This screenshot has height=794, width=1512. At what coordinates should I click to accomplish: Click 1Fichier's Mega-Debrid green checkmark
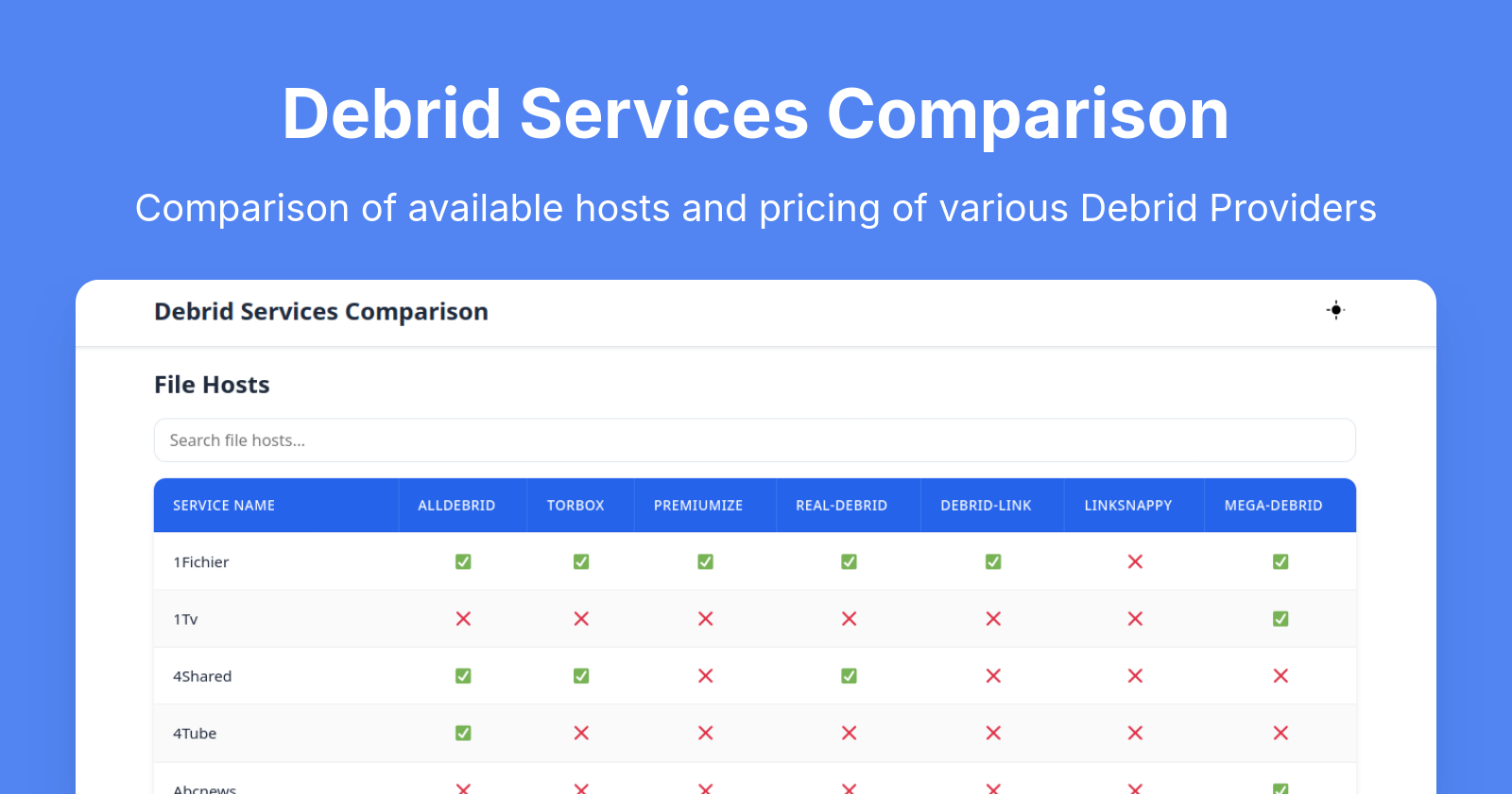(1280, 561)
